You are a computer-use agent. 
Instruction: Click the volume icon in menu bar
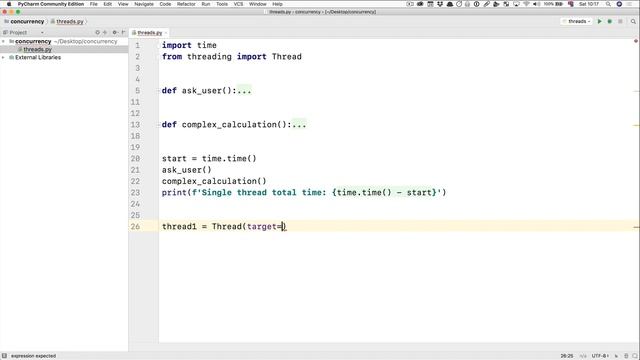click(536, 4)
